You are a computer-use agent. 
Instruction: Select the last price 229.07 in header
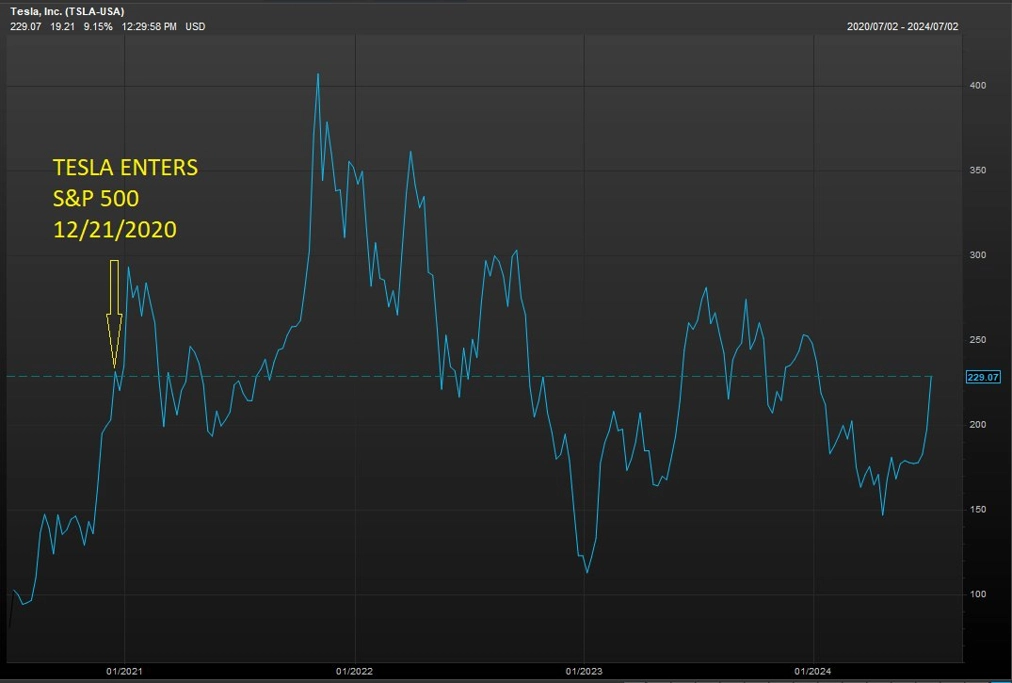[26, 26]
